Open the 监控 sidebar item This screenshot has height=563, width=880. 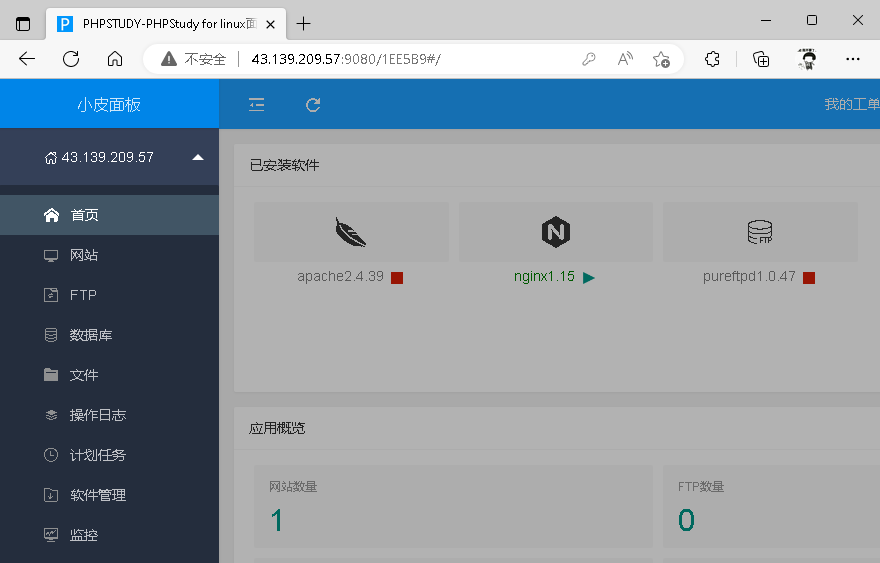pos(109,535)
